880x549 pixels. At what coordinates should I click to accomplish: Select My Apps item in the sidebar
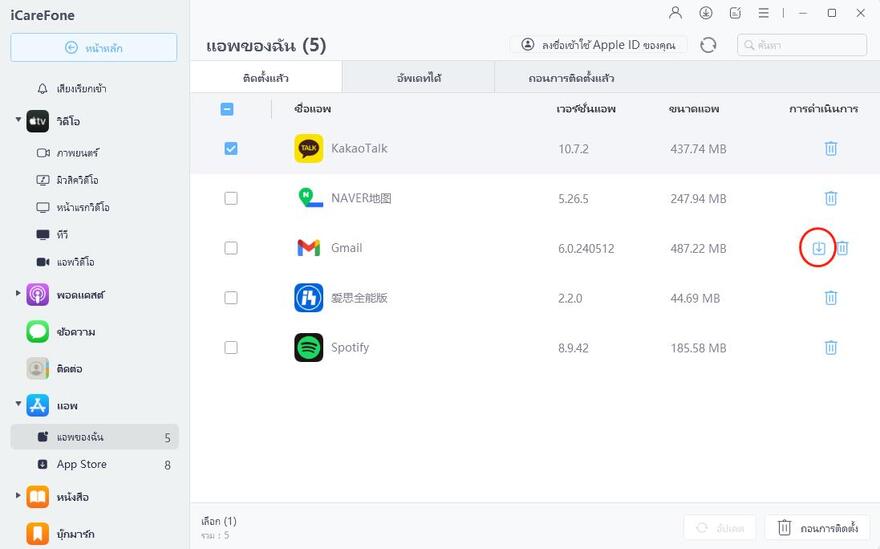[x=94, y=437]
